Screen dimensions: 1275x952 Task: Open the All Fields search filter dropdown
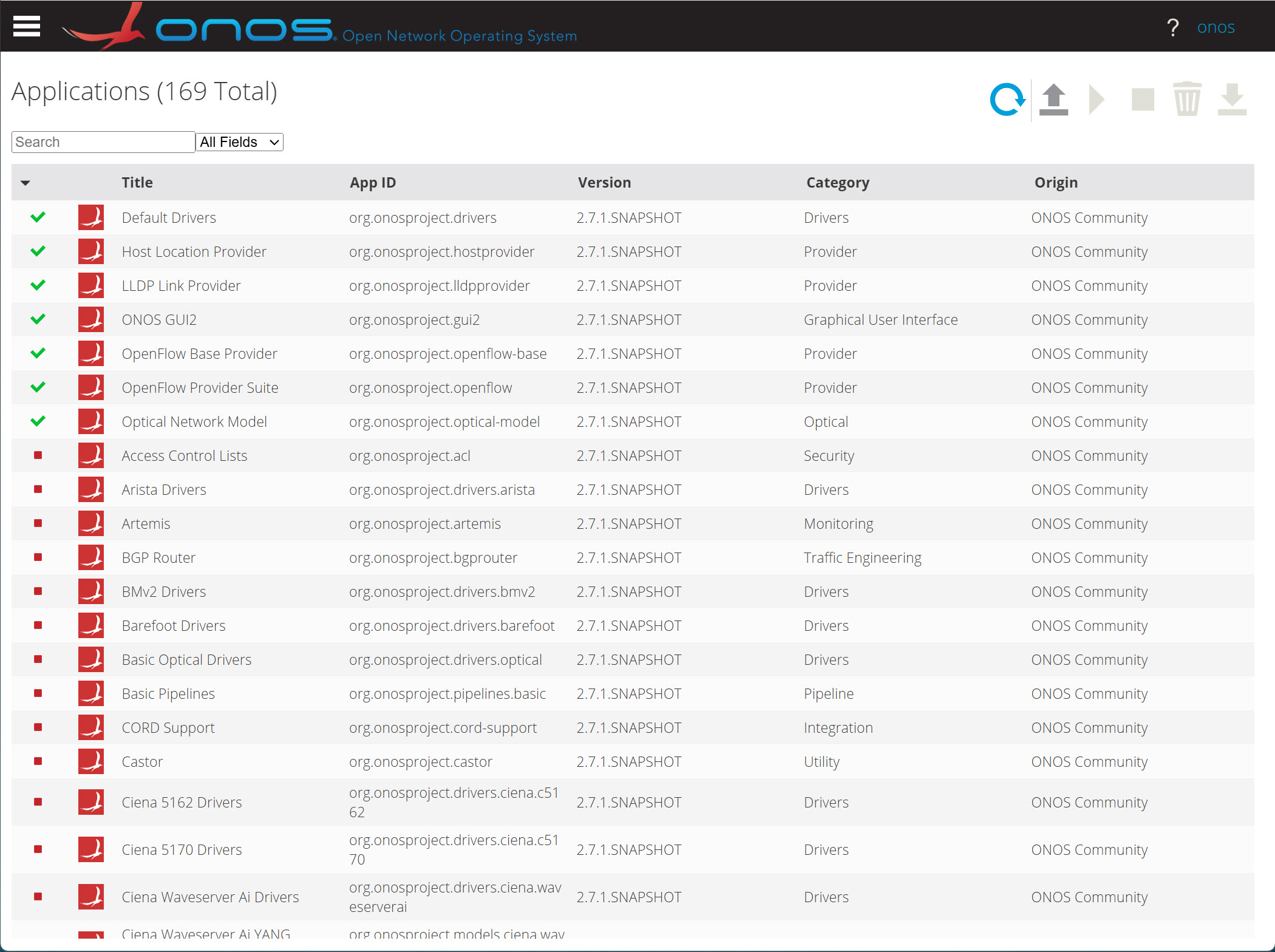click(x=239, y=141)
